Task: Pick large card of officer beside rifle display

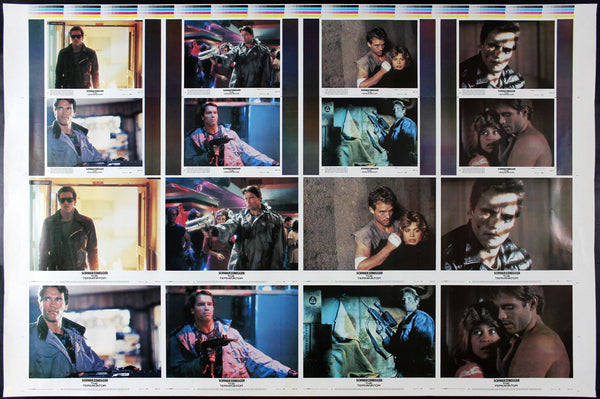Action: click(x=370, y=332)
